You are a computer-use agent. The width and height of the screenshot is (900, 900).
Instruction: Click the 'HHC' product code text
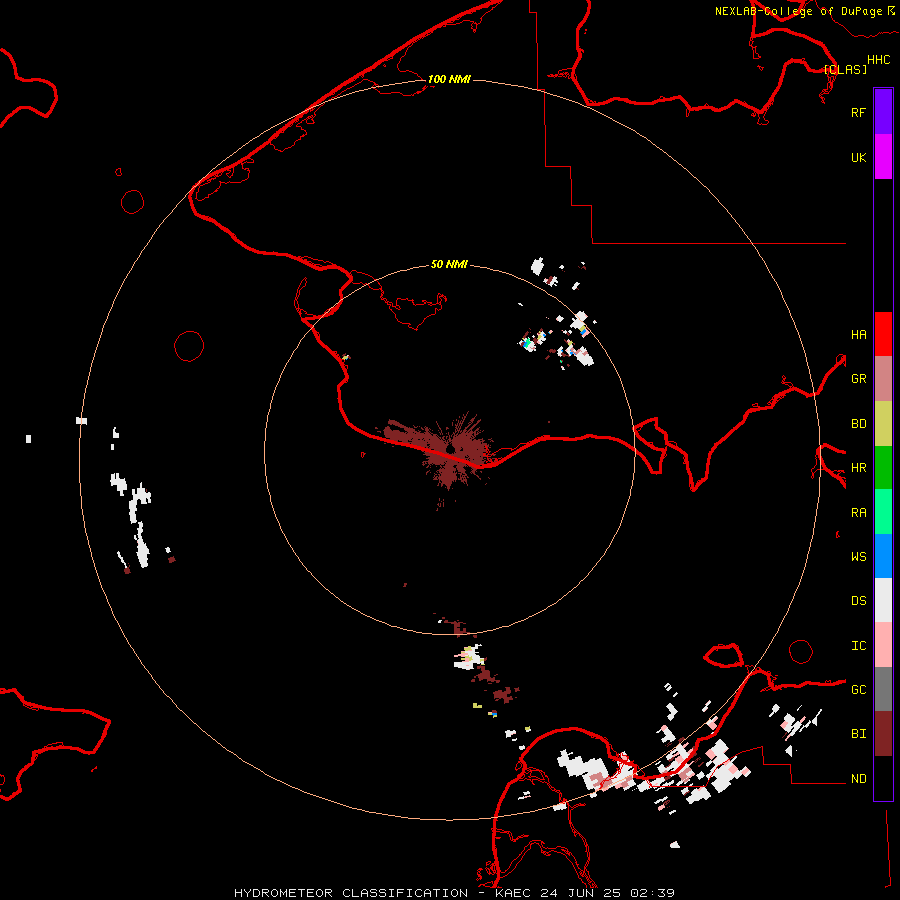(879, 60)
